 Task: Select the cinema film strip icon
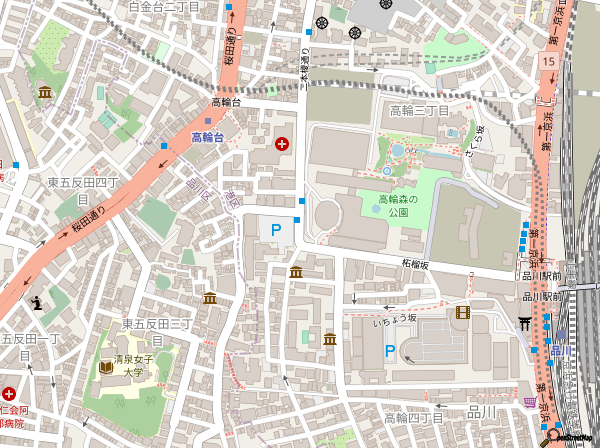[x=462, y=314]
